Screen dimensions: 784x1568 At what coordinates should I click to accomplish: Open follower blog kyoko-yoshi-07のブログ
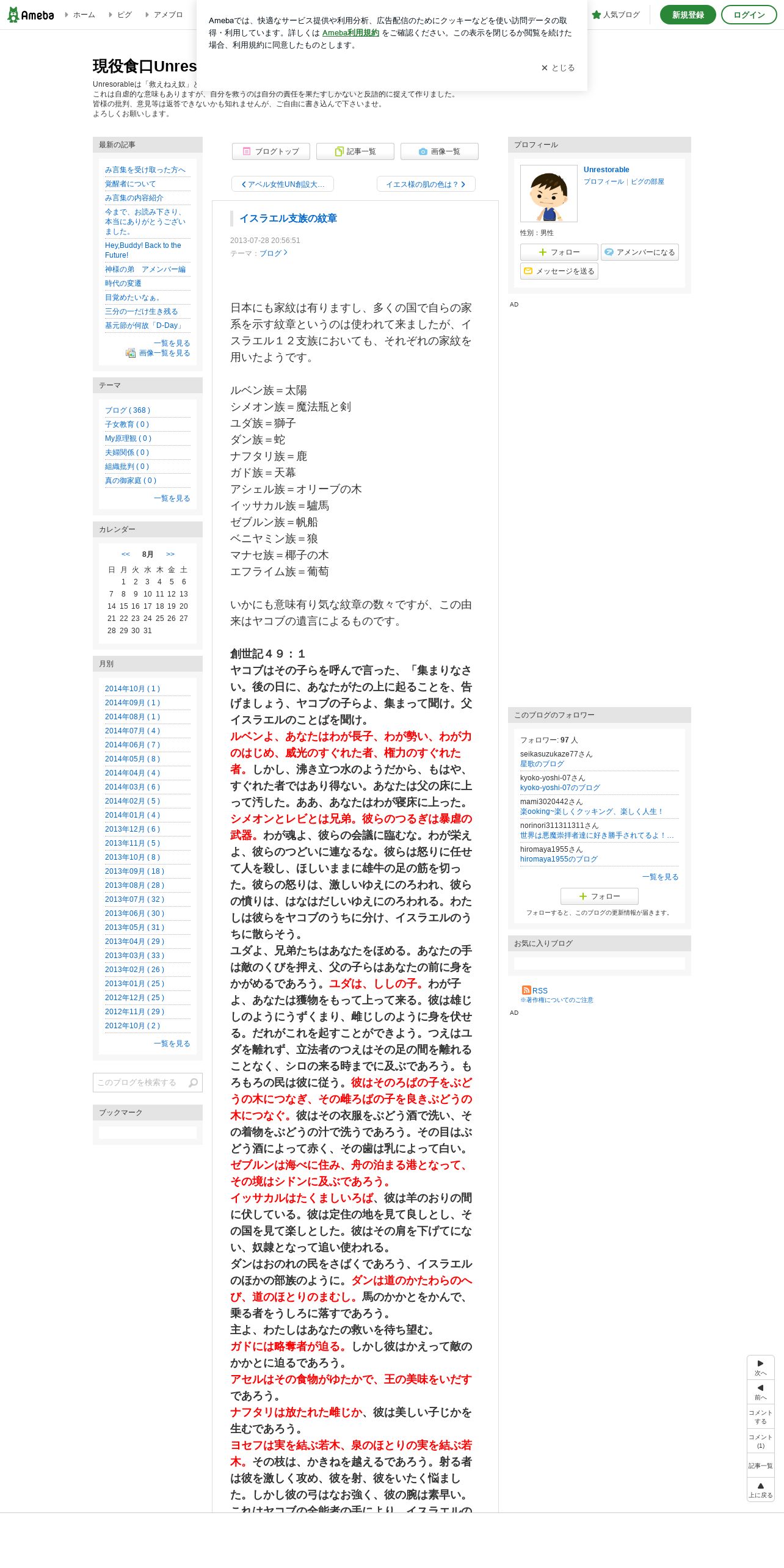click(560, 788)
